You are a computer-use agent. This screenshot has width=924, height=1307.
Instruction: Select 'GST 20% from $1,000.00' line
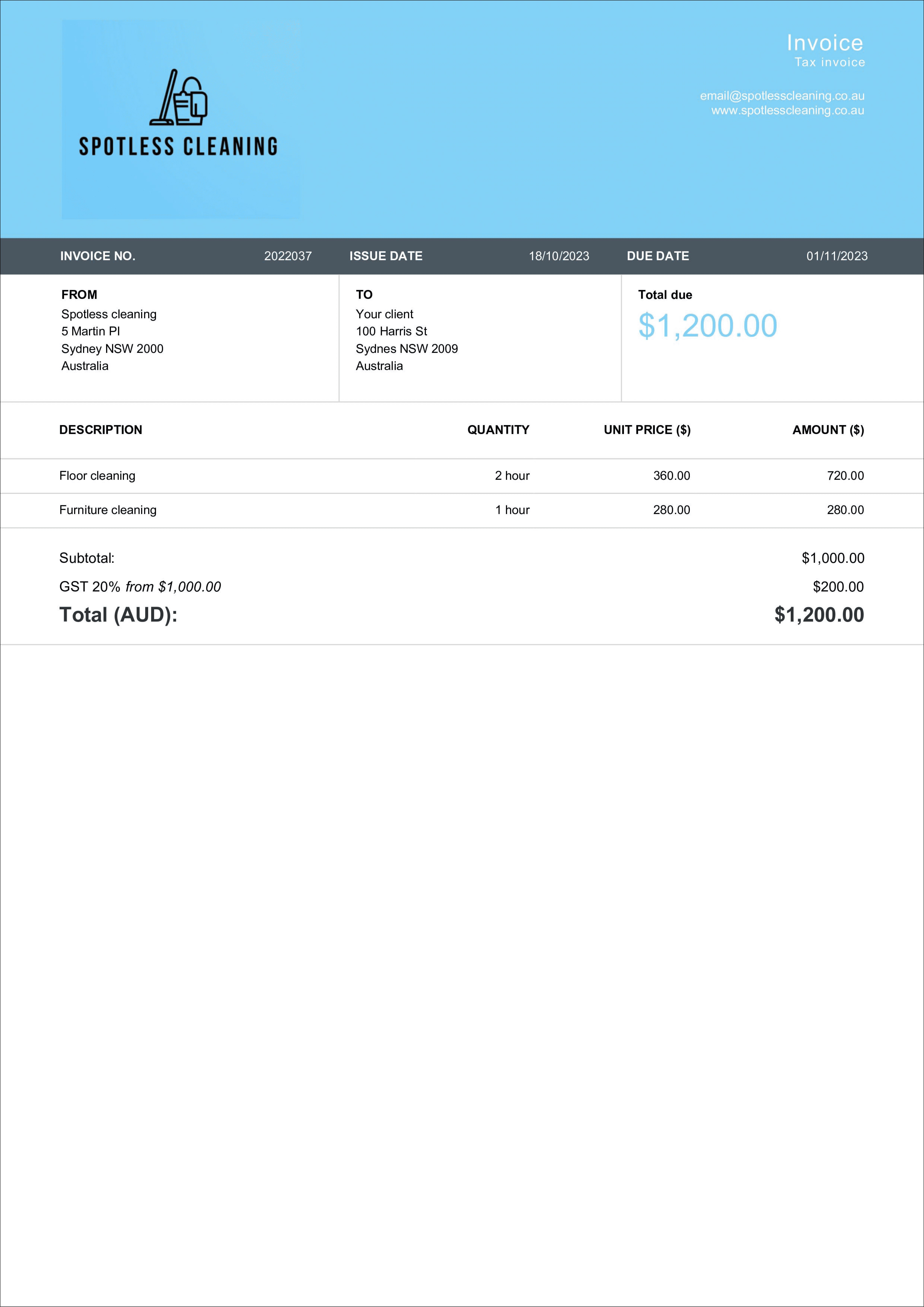click(x=140, y=587)
